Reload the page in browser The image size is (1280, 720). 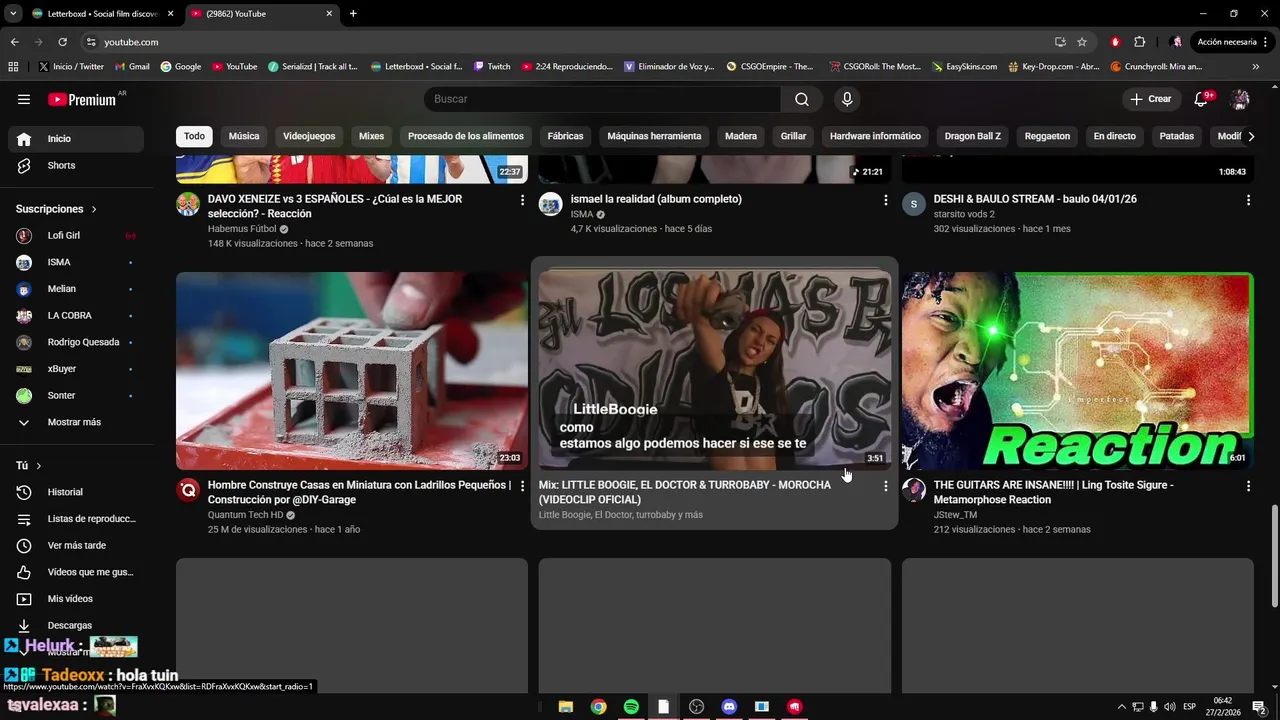(x=62, y=42)
